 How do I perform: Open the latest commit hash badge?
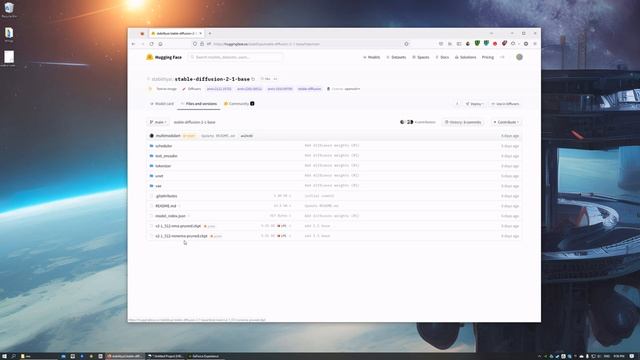point(247,136)
